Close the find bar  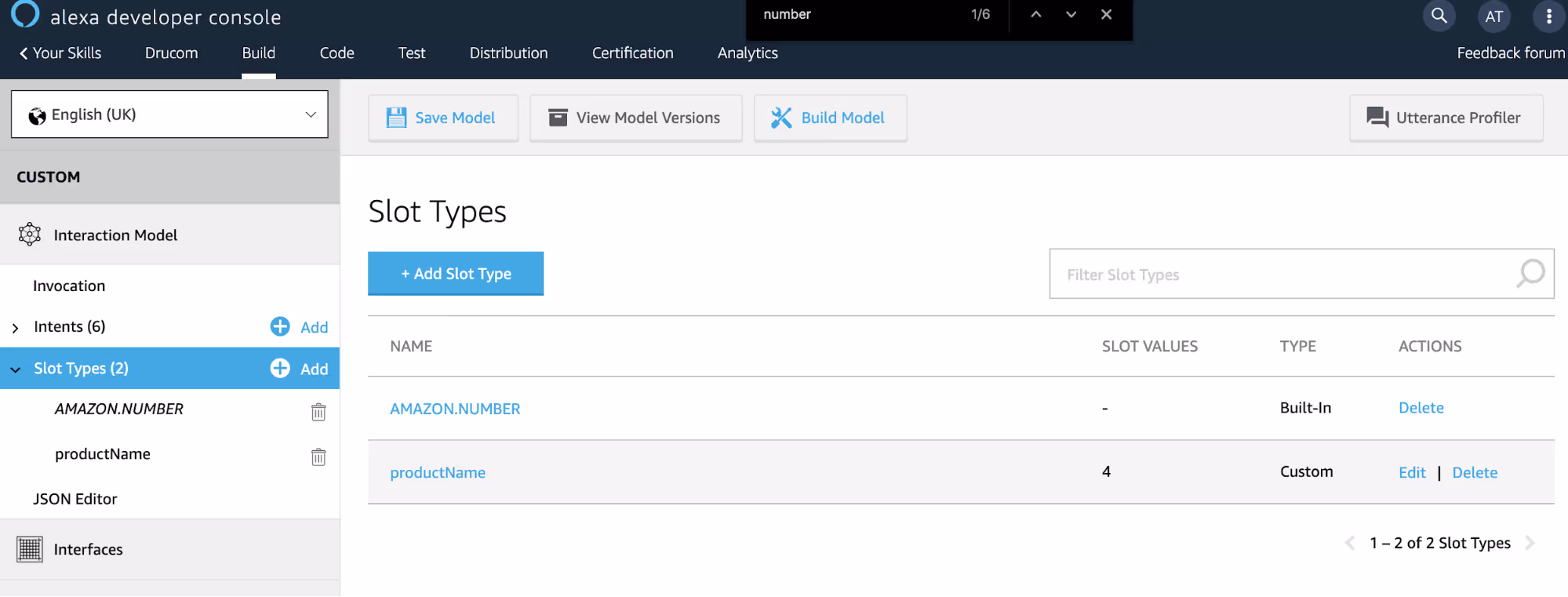pos(1107,14)
